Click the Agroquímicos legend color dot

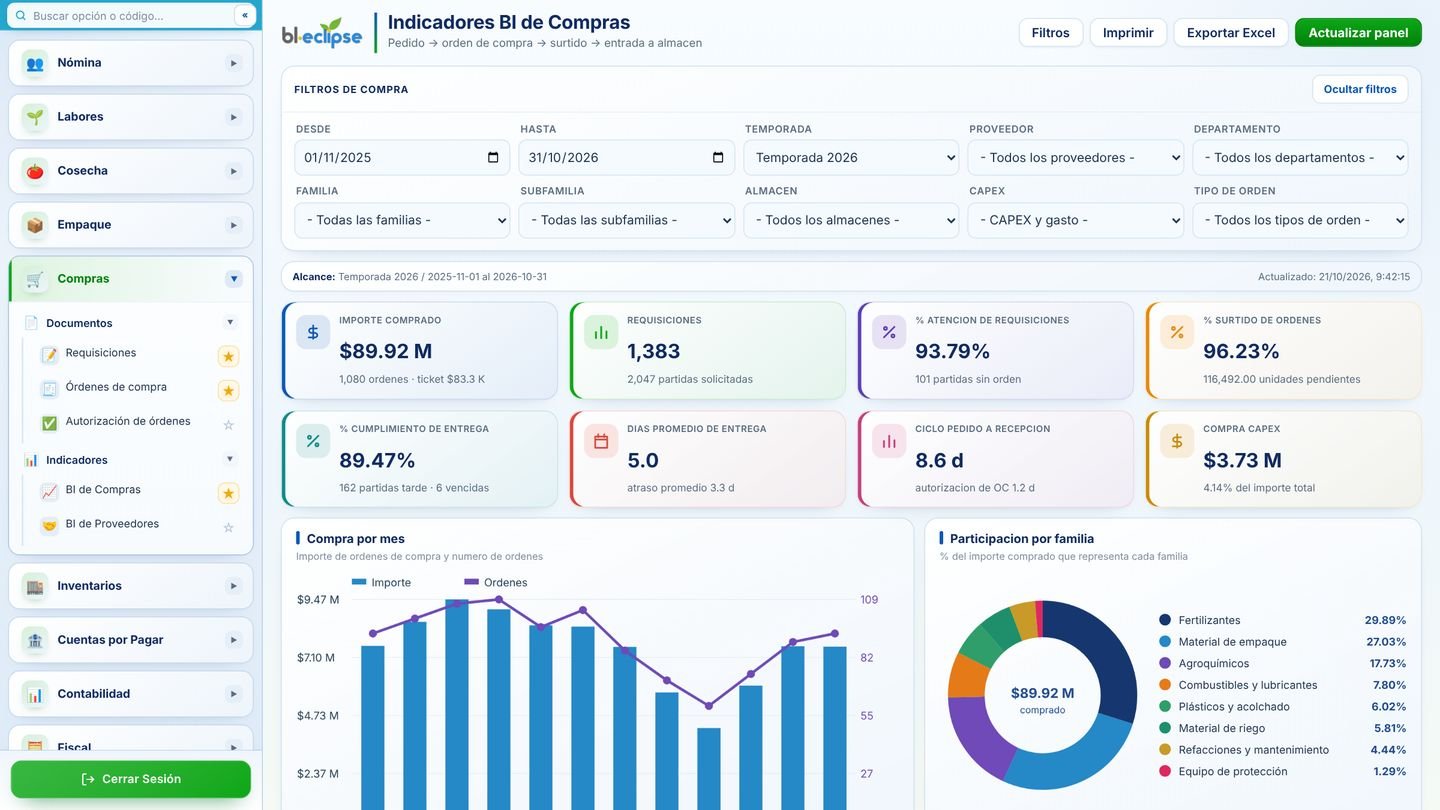point(1165,663)
